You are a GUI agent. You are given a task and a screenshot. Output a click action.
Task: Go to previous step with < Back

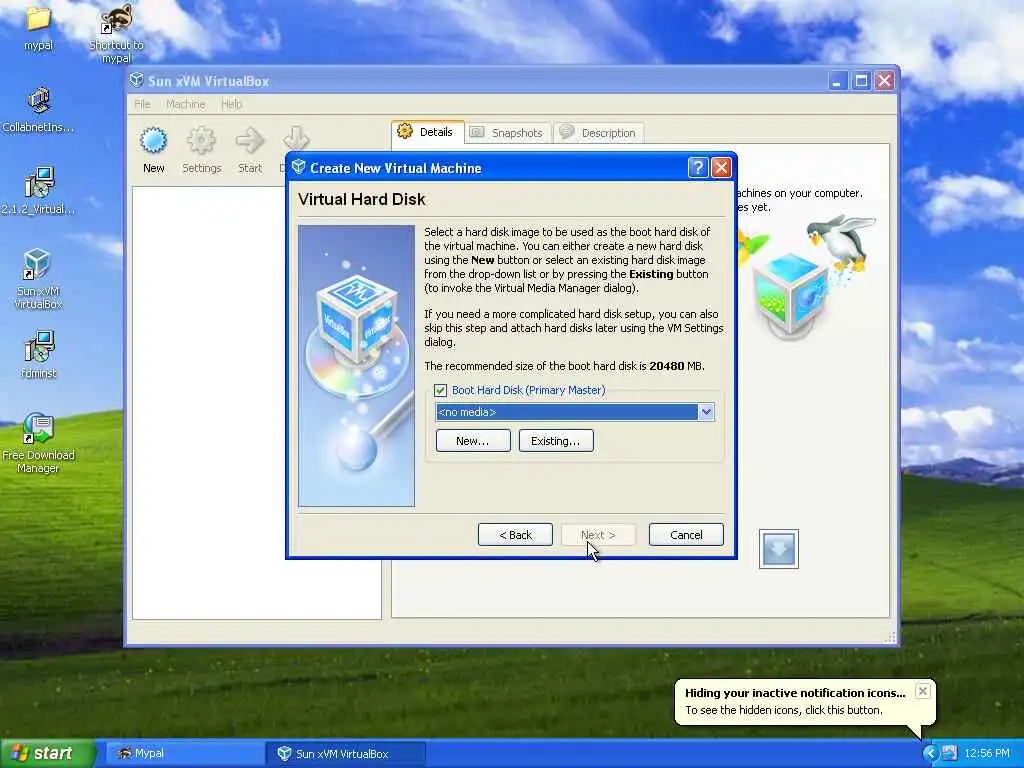pyautogui.click(x=515, y=535)
